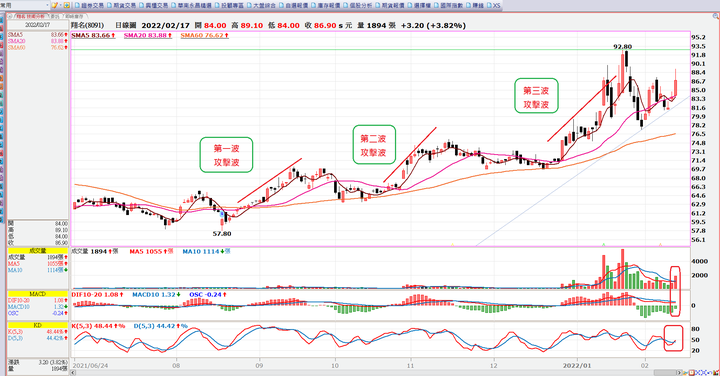Screen dimensions: 720x376
Task: Open the 個股分析 toolbar page
Action: (x=357, y=6)
